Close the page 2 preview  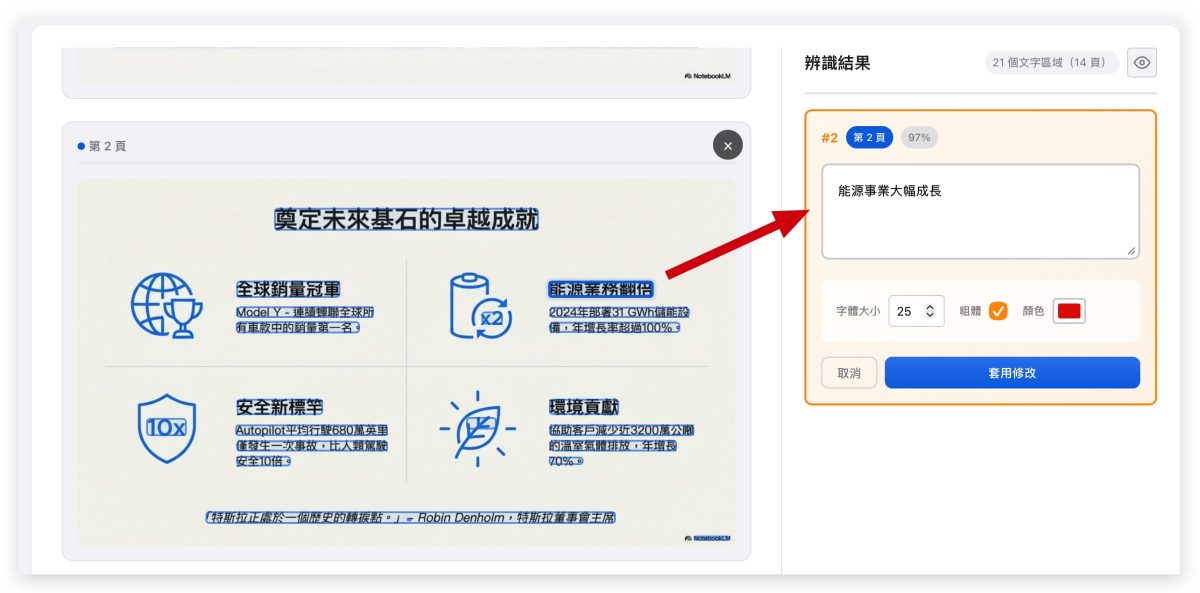pos(728,145)
